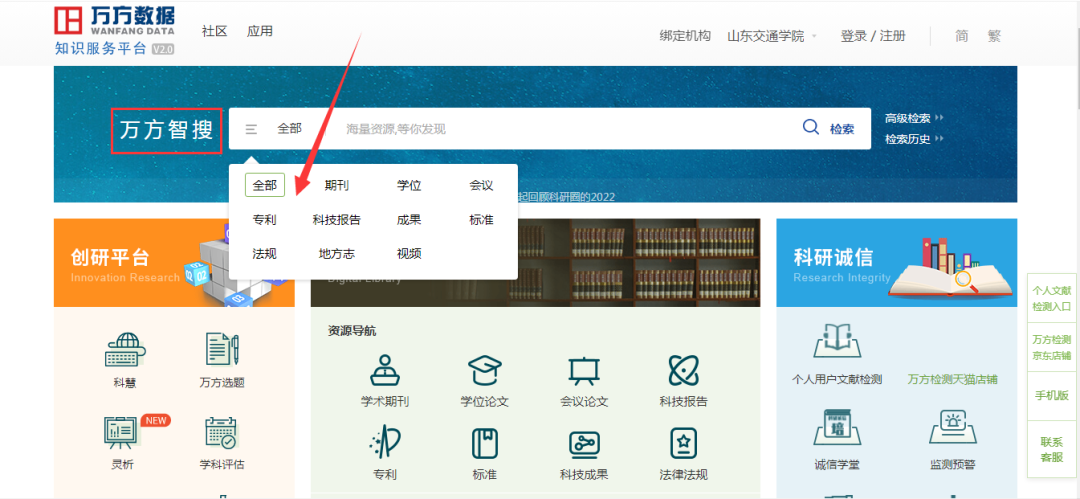The image size is (1080, 499).
Task: Choose 地方志 from the dropdown menu
Action: coord(337,254)
